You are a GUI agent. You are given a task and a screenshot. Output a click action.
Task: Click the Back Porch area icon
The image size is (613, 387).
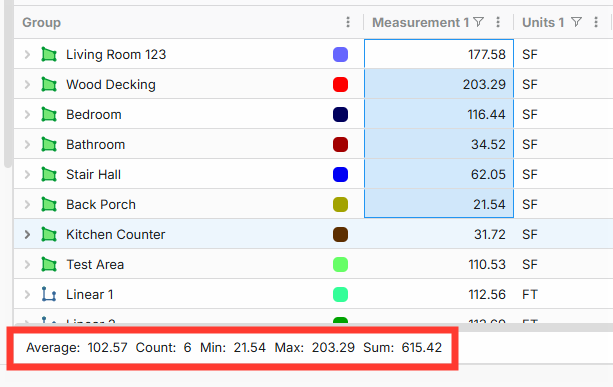tap(49, 204)
